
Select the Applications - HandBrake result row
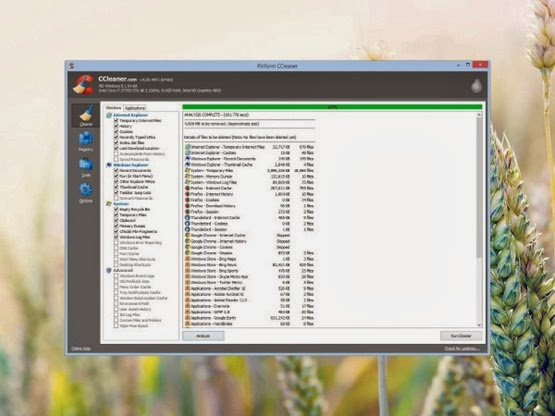pyautogui.click(x=249, y=324)
